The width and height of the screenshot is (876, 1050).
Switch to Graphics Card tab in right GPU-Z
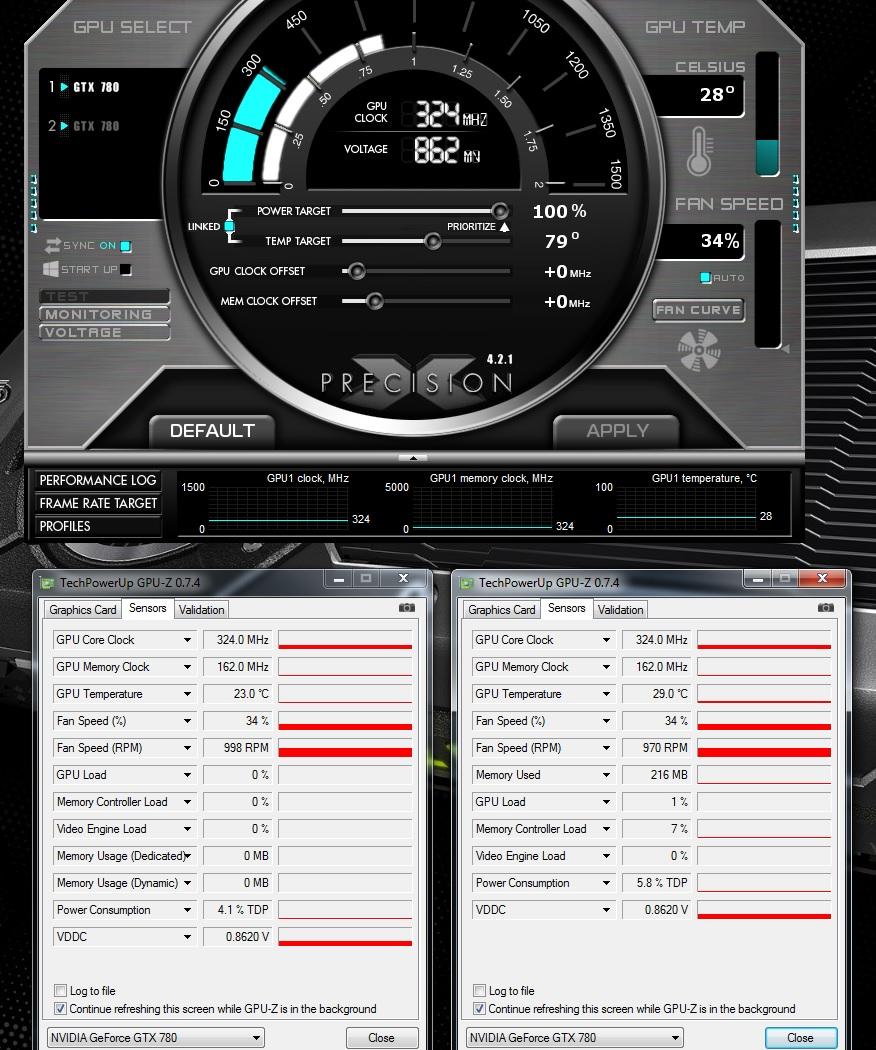502,610
